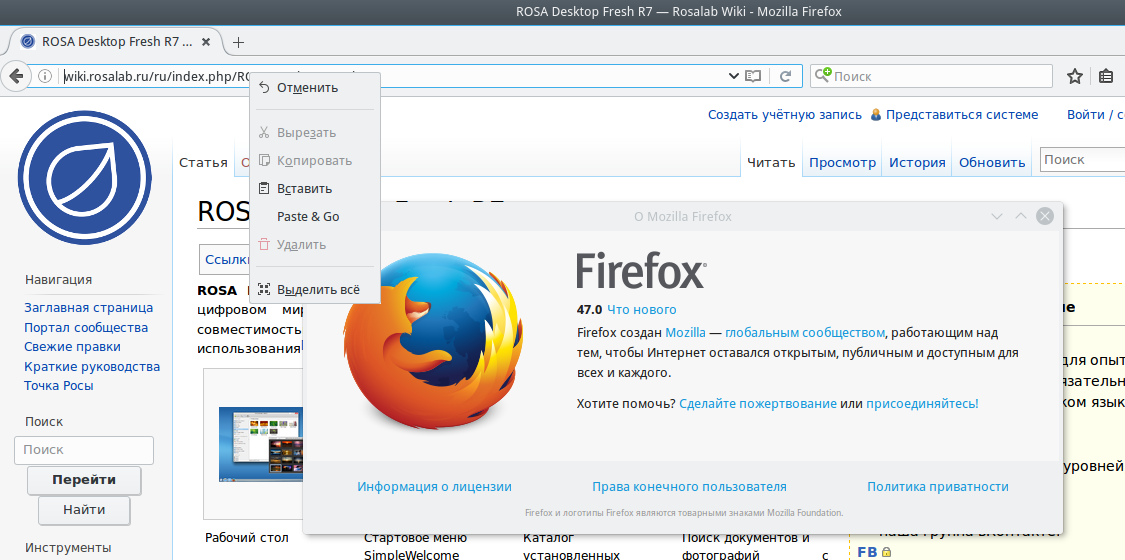
Task: Click the Обновить page tab
Action: point(992,162)
